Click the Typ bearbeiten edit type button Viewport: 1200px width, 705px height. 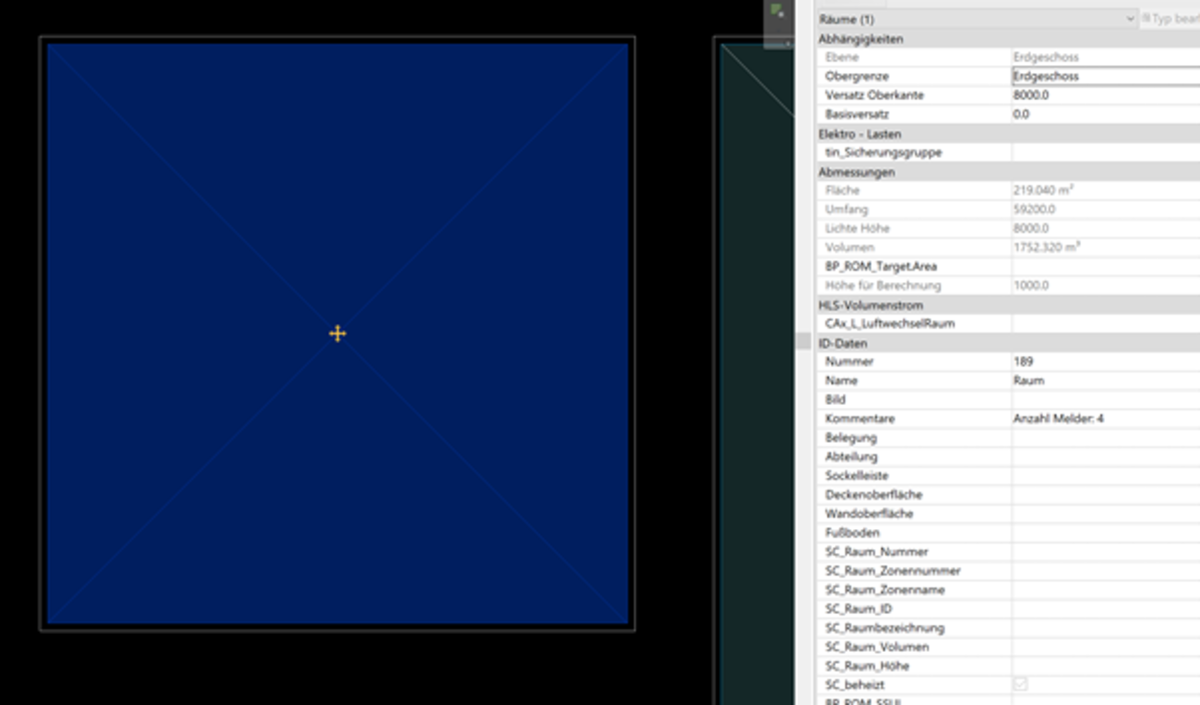click(x=1170, y=19)
